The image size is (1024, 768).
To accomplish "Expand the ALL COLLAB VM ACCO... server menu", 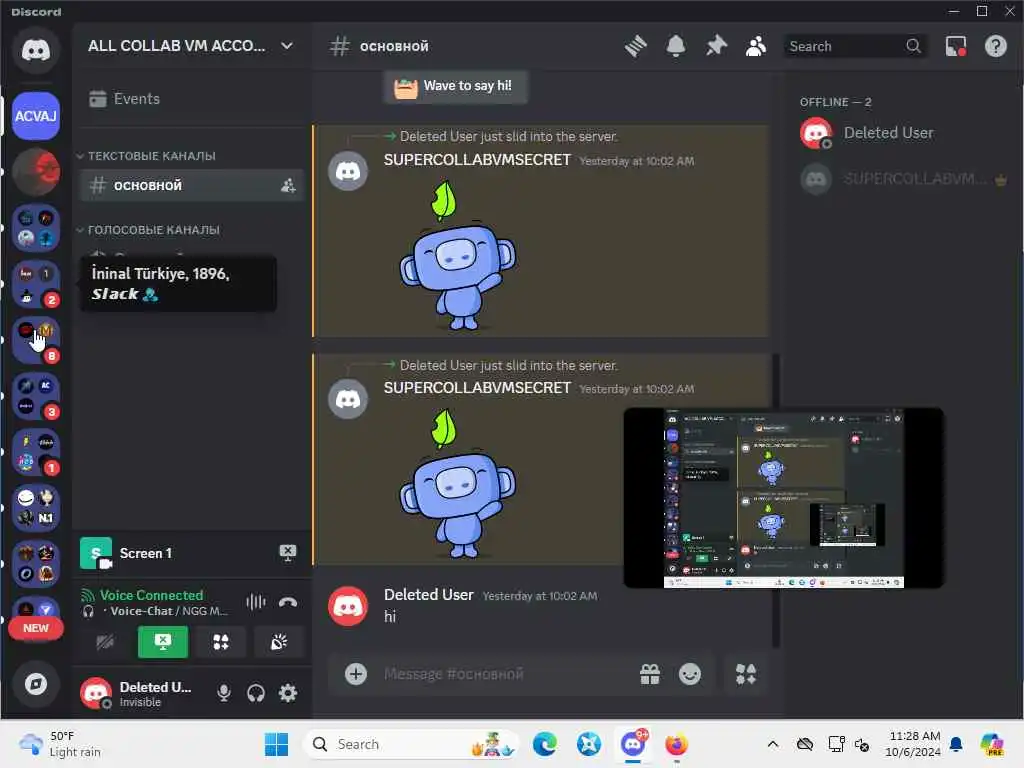I will click(x=191, y=46).
